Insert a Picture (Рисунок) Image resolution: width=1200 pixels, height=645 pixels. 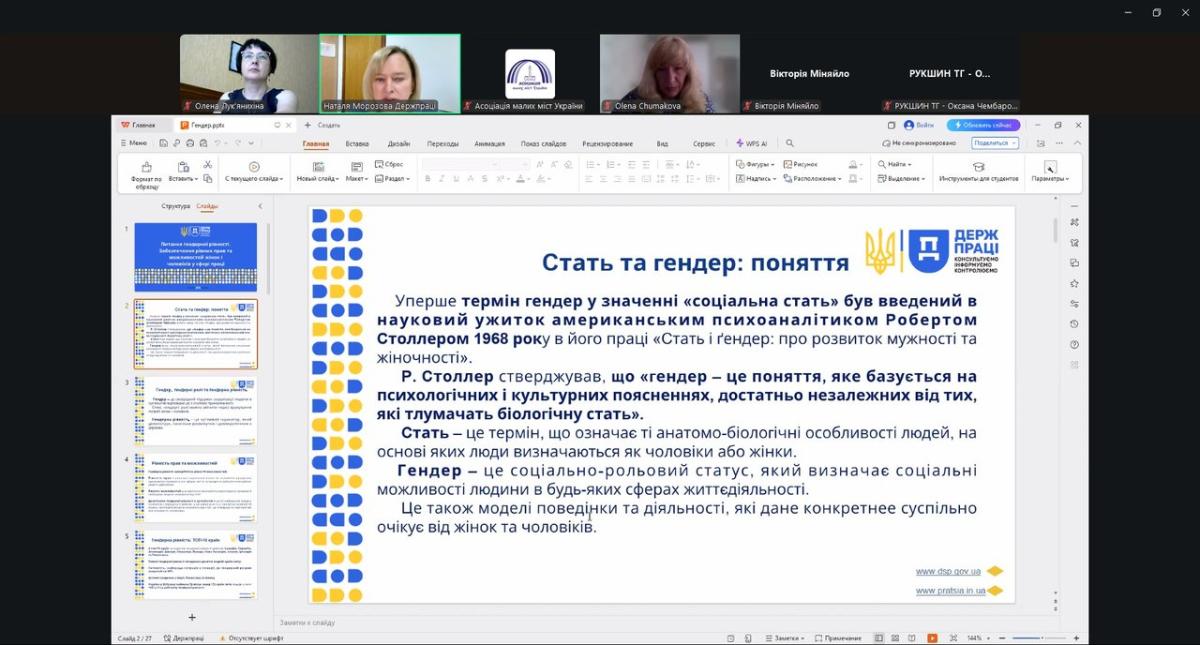[801, 164]
